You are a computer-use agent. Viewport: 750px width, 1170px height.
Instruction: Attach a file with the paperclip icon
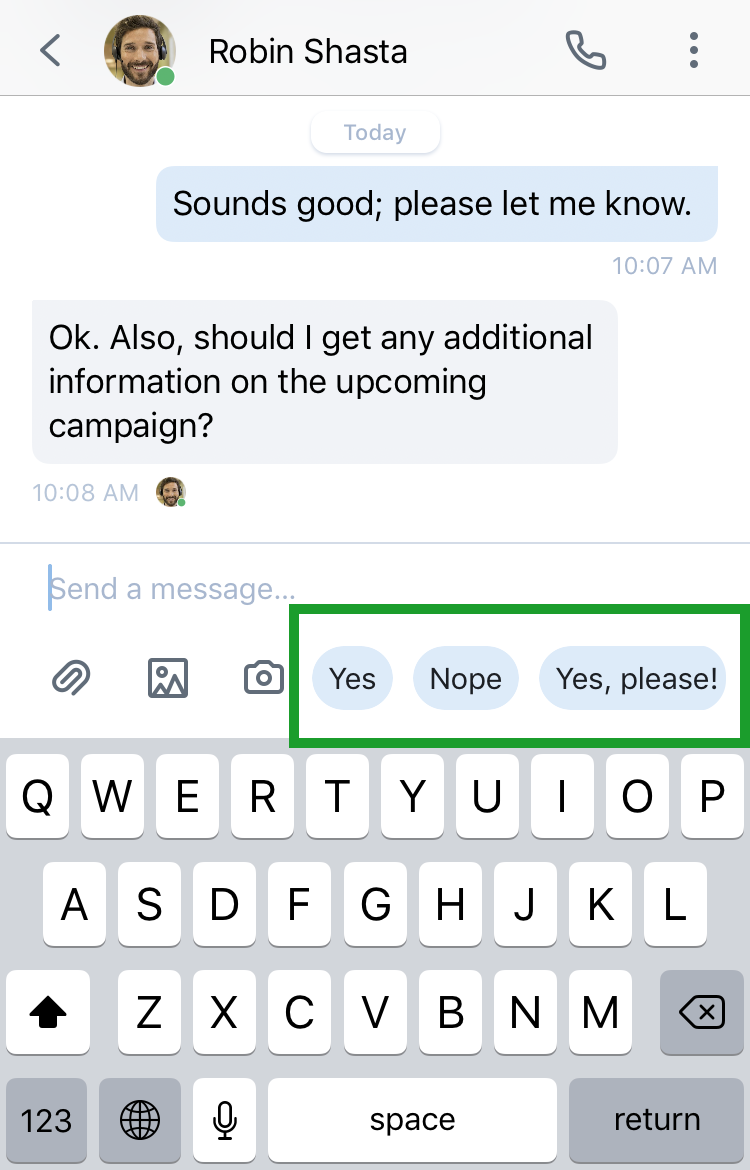[x=71, y=678]
